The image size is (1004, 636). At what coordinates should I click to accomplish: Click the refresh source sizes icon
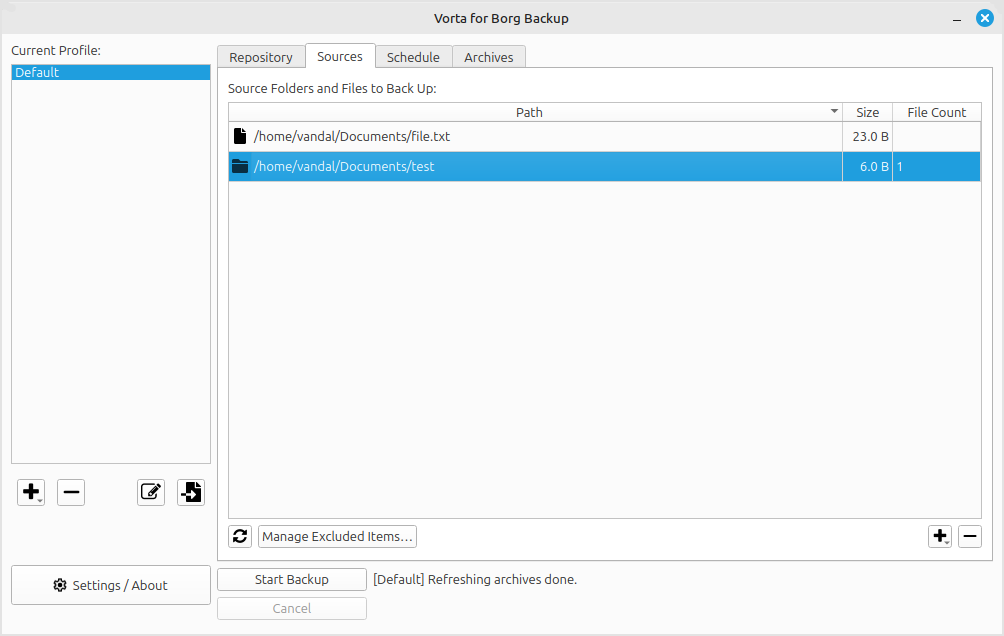click(x=240, y=537)
